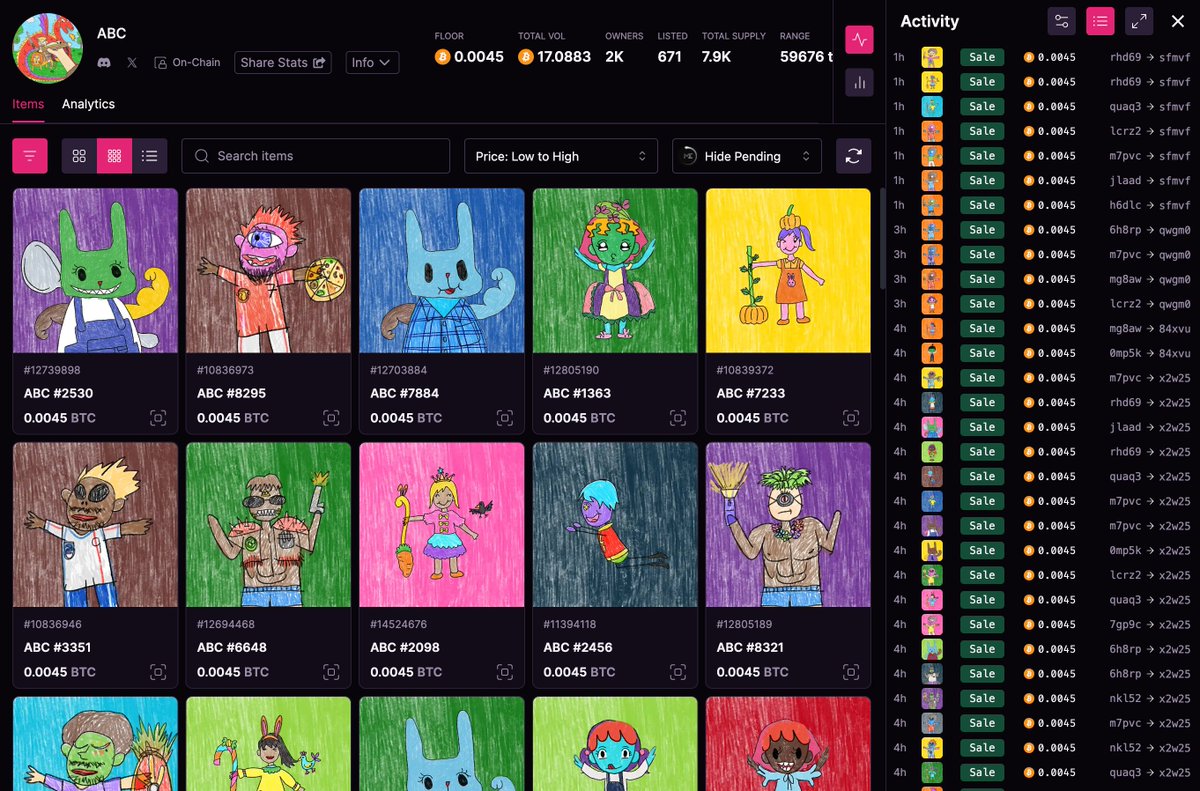Close the Activity panel
Viewport: 1200px width, 791px height.
point(1177,21)
